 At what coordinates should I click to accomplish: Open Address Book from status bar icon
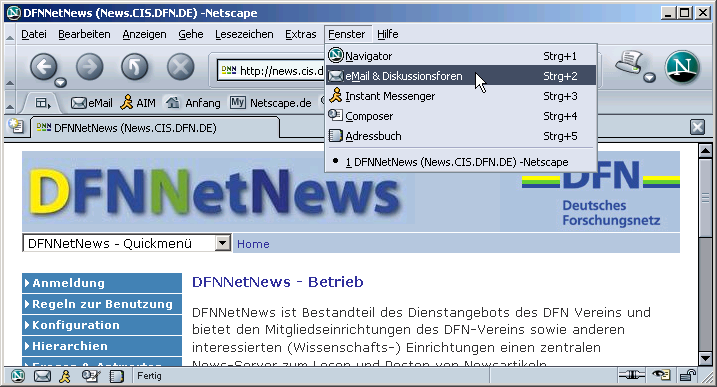point(117,376)
